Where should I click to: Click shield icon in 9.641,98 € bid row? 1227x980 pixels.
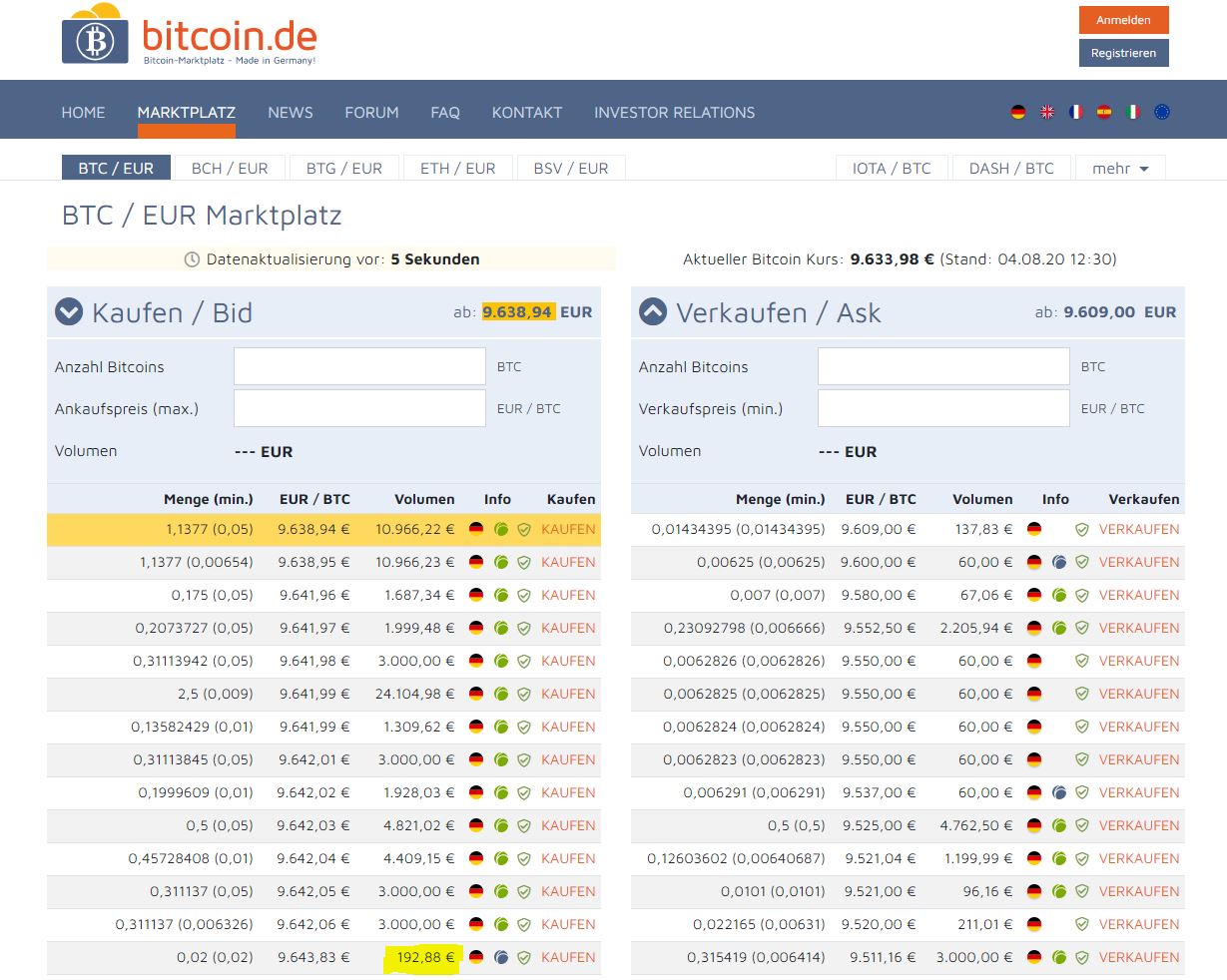524,661
